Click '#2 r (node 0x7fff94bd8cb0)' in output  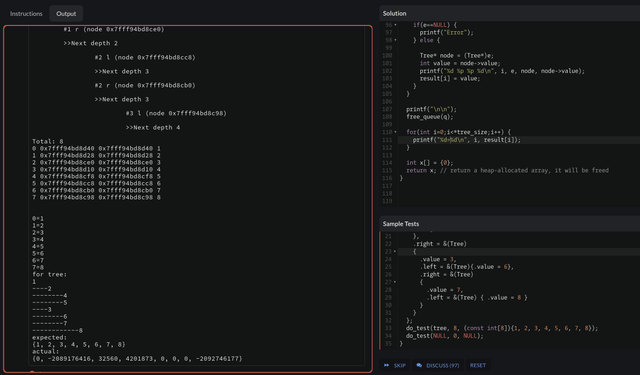(145, 85)
